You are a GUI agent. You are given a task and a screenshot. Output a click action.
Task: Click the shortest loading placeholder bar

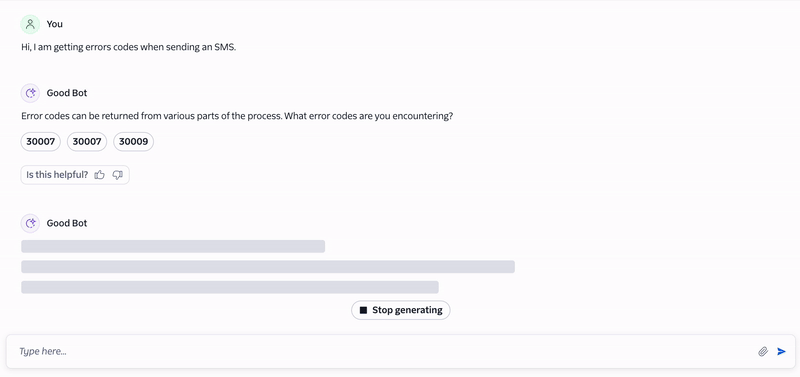173,246
